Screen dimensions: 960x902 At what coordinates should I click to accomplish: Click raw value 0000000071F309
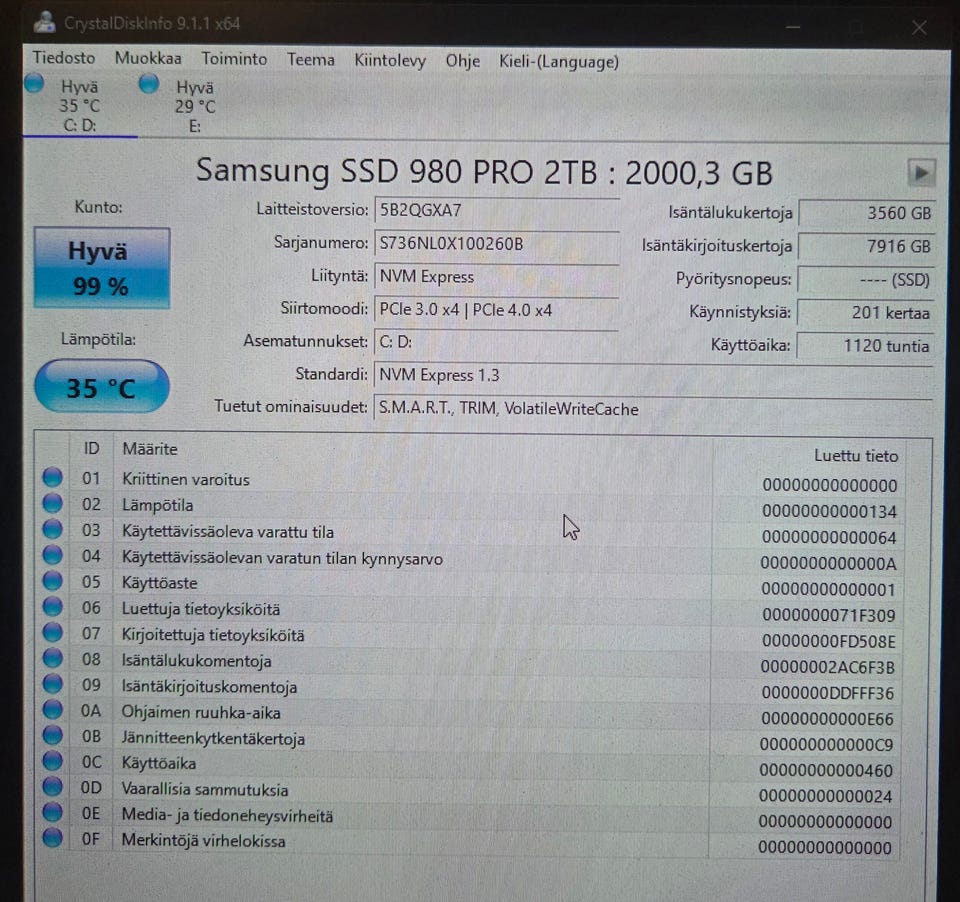click(x=829, y=615)
